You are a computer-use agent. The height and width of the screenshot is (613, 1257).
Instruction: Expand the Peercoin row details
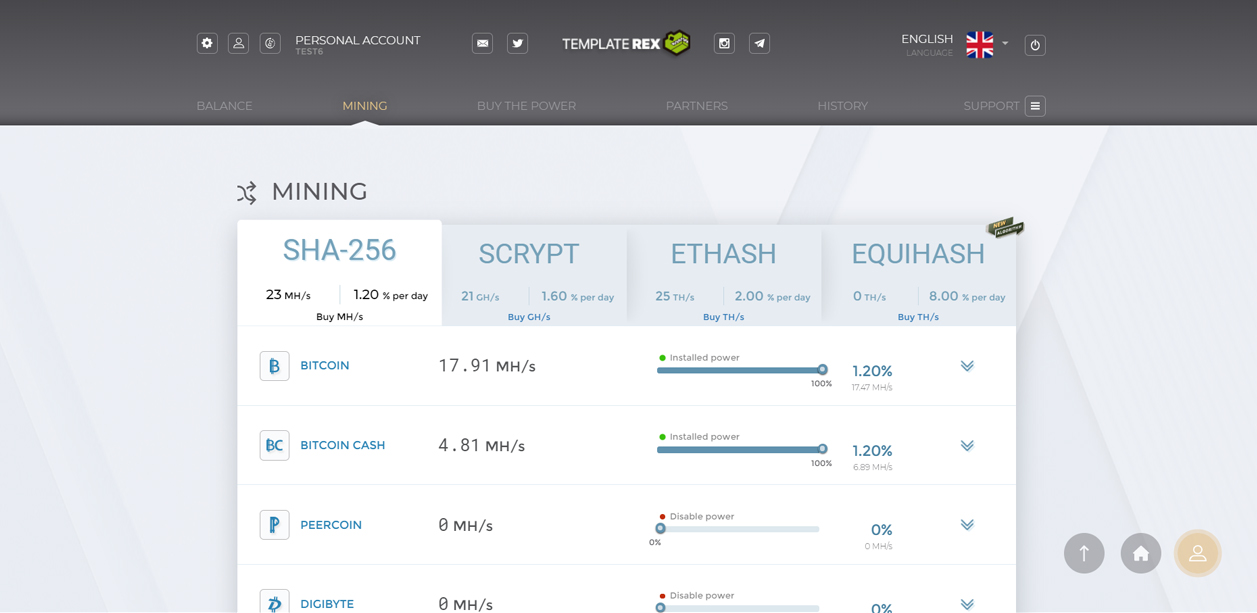(x=967, y=525)
